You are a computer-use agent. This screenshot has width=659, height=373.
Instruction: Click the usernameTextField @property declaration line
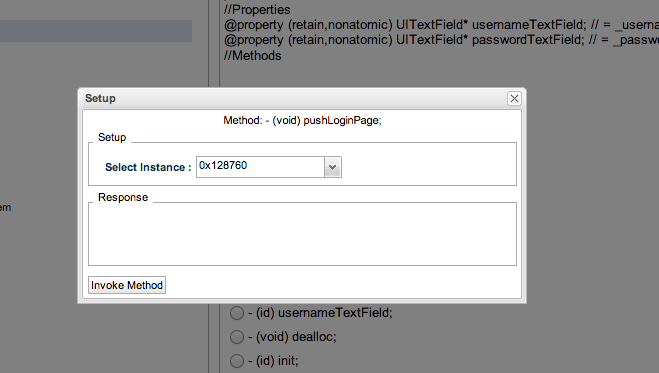tap(441, 25)
